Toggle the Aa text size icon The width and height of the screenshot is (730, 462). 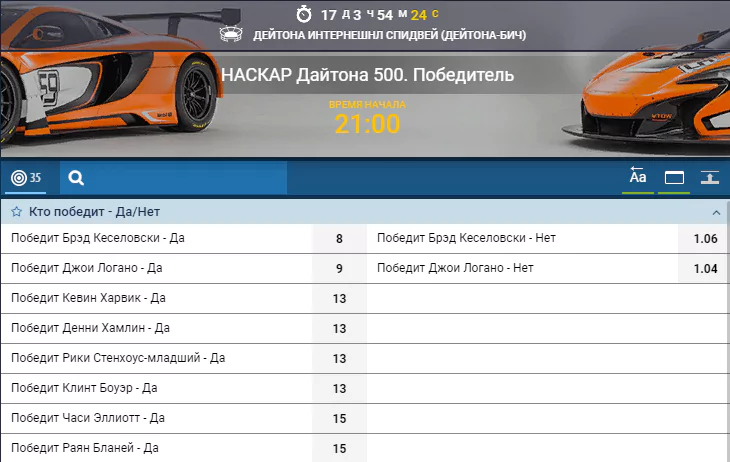638,177
